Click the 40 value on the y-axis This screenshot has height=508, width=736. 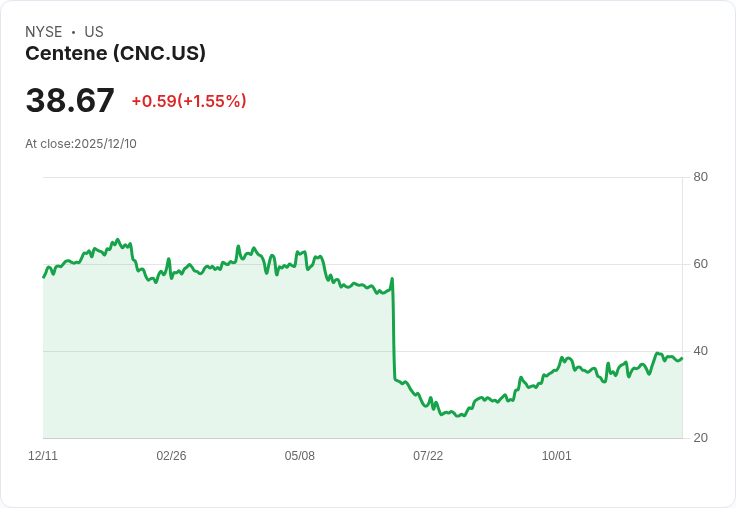700,351
